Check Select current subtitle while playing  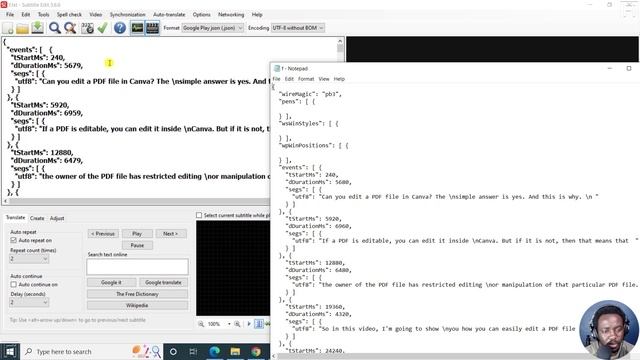(x=199, y=215)
